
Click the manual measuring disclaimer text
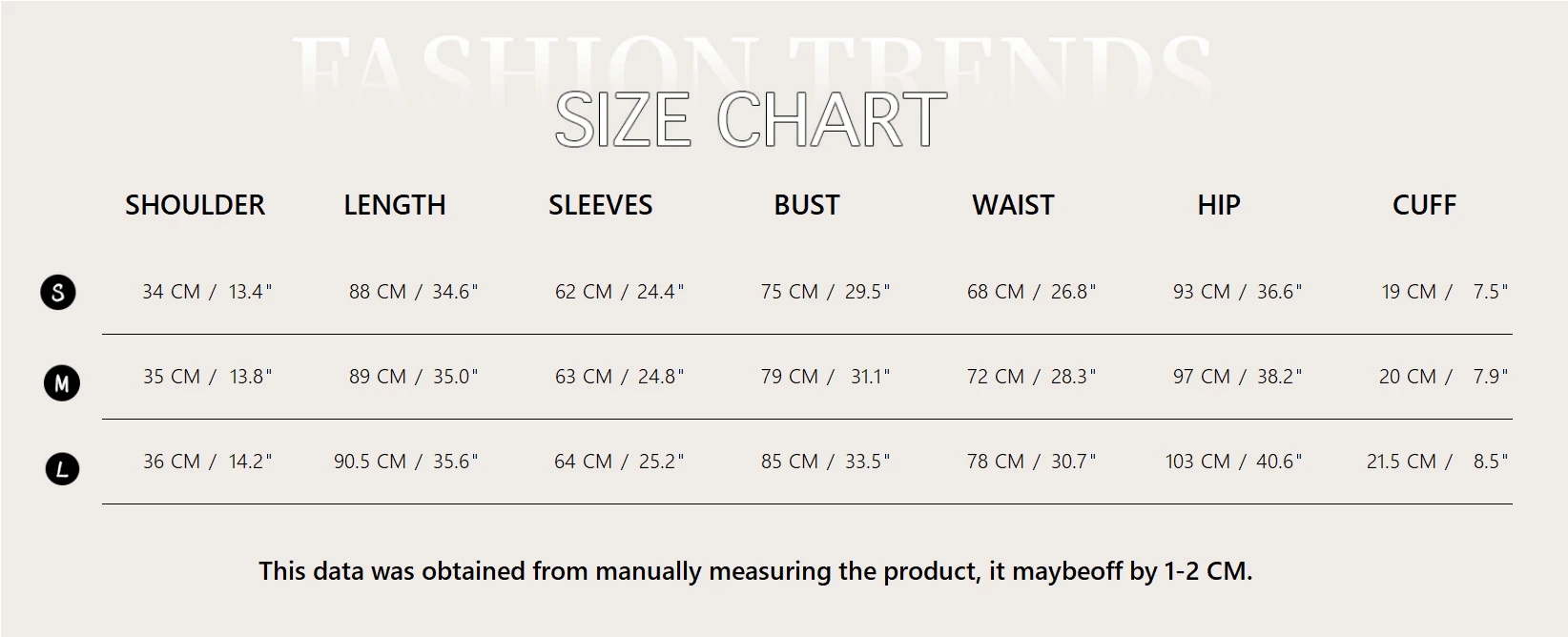click(x=755, y=571)
